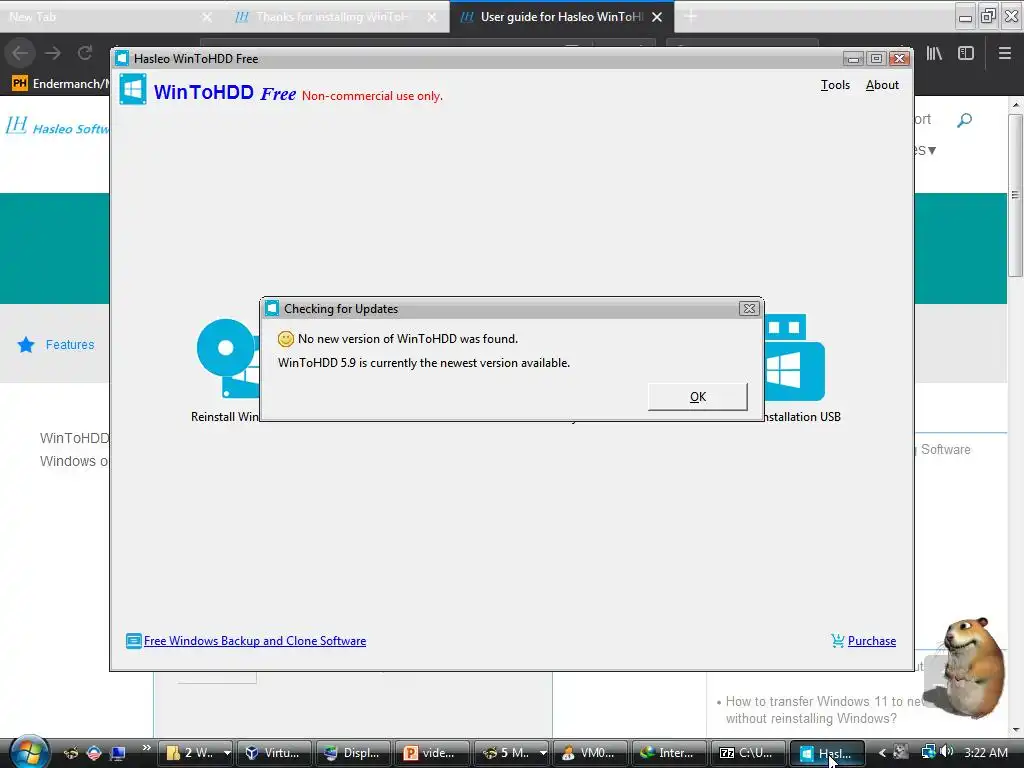The image size is (1024, 768).
Task: Click the Hasleo Software logo on webpage
Action: [57, 126]
